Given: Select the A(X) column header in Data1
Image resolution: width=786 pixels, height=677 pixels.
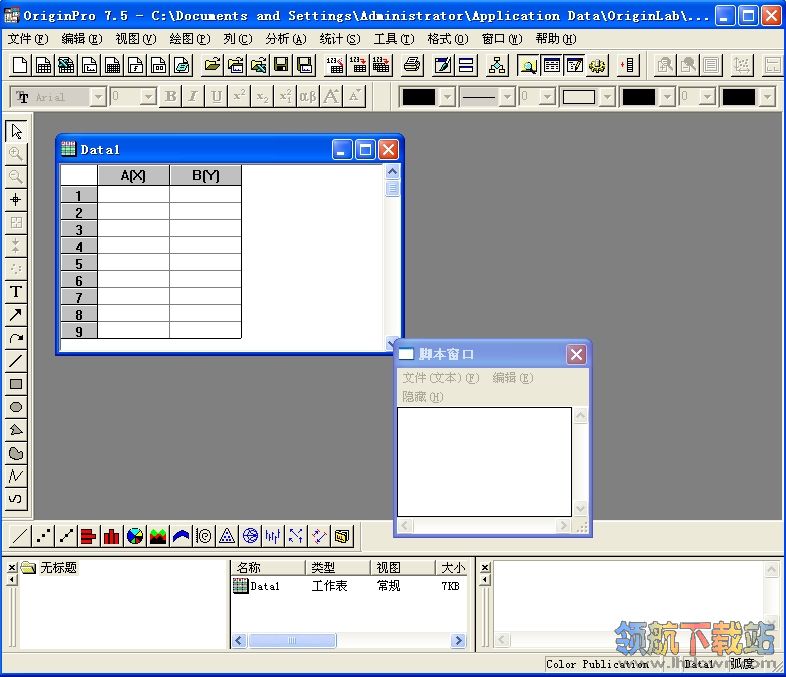Looking at the screenshot, I should (x=133, y=175).
